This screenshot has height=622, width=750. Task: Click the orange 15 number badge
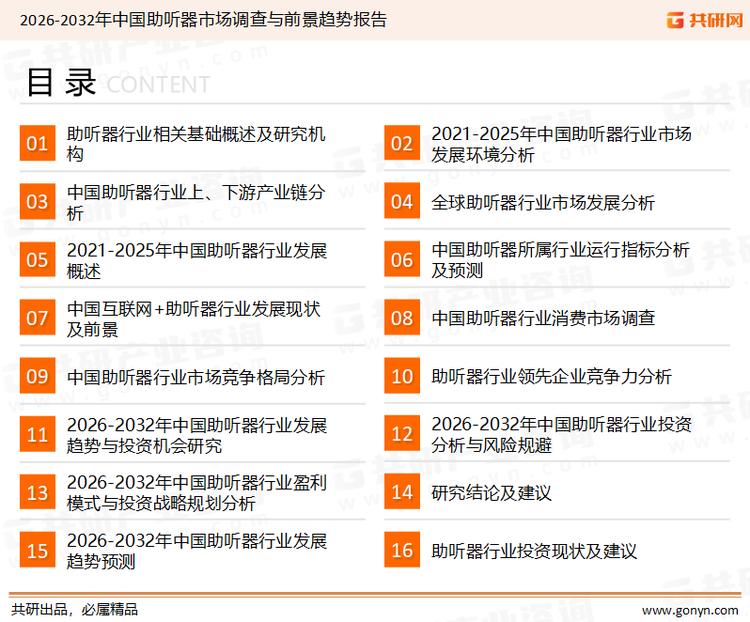[x=37, y=550]
